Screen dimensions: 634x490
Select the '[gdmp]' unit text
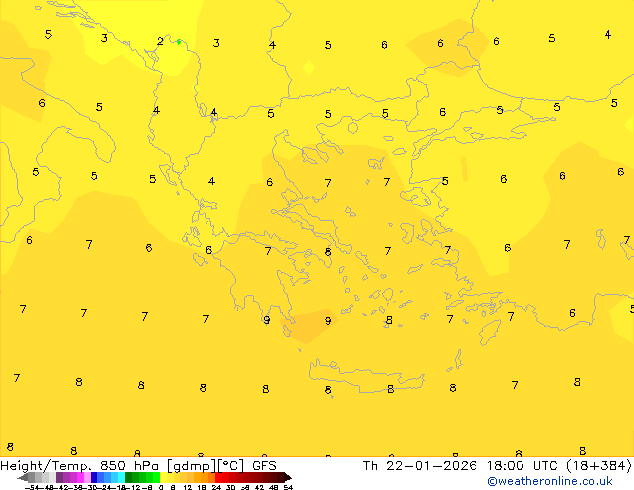tap(191, 466)
